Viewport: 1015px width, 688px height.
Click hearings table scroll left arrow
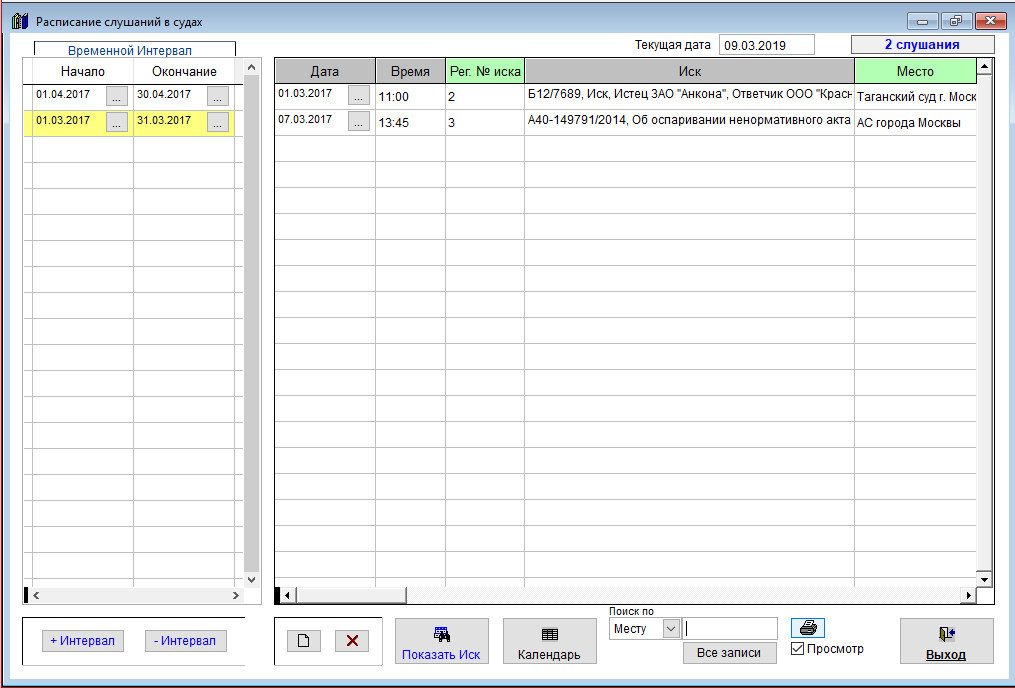287,595
